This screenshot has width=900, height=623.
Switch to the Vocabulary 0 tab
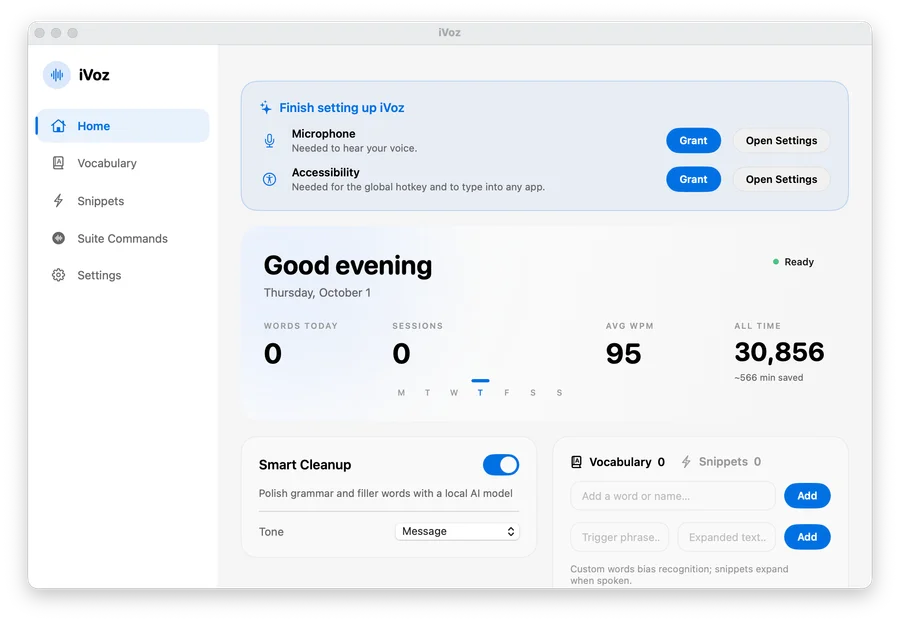[618, 462]
